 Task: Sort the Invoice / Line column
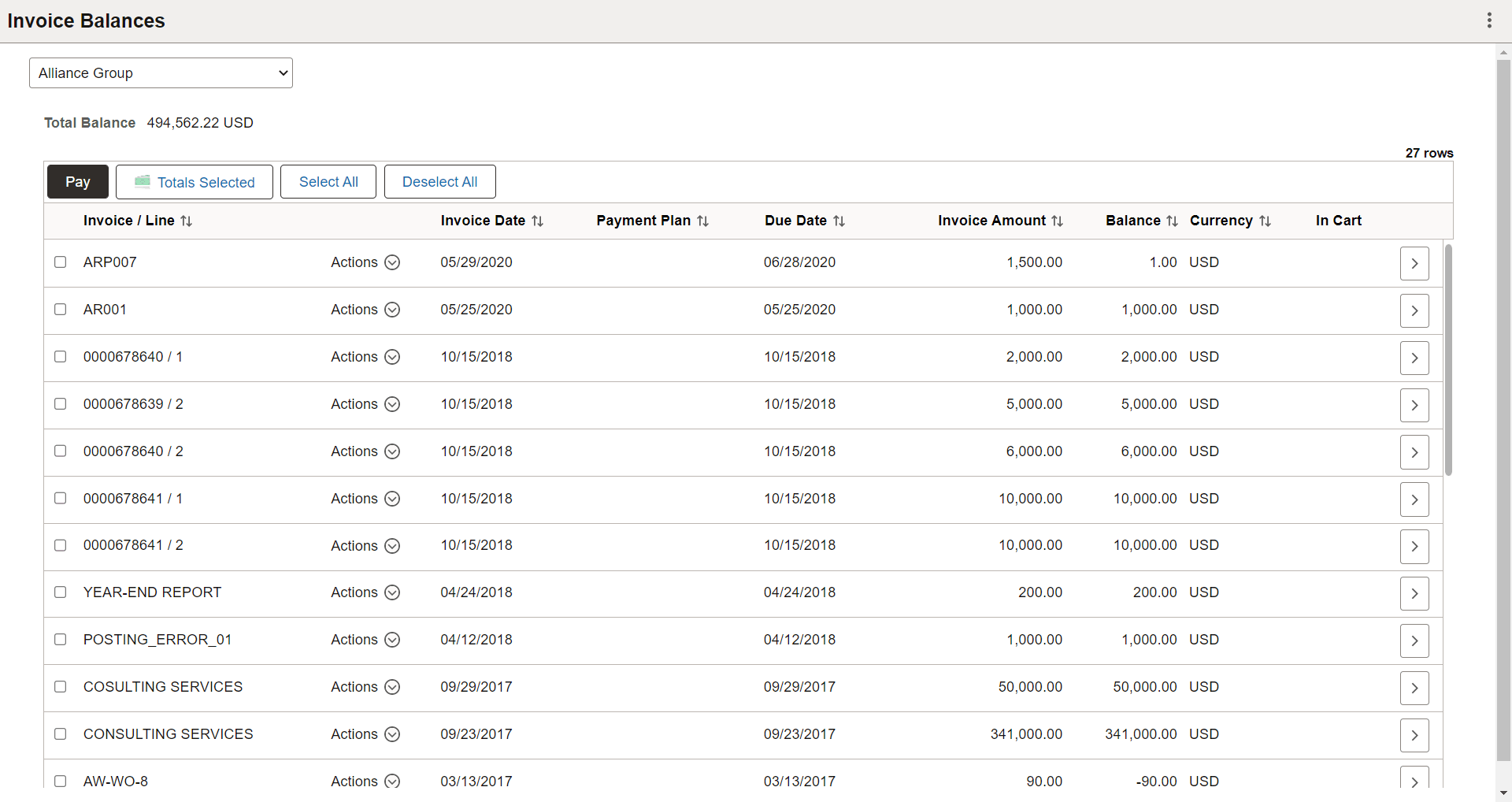click(x=187, y=221)
